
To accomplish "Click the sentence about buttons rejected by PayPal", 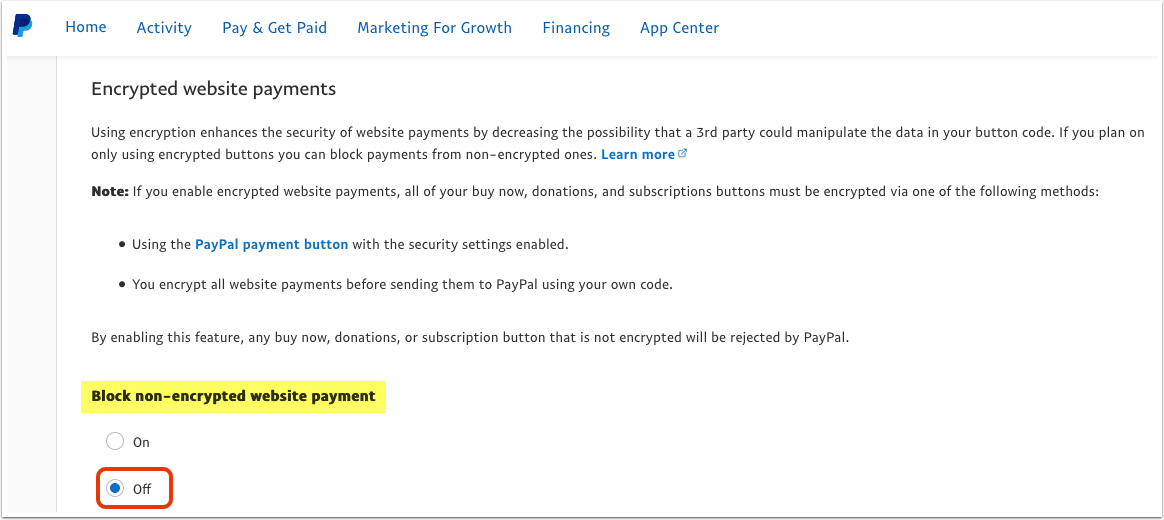I will [x=469, y=337].
